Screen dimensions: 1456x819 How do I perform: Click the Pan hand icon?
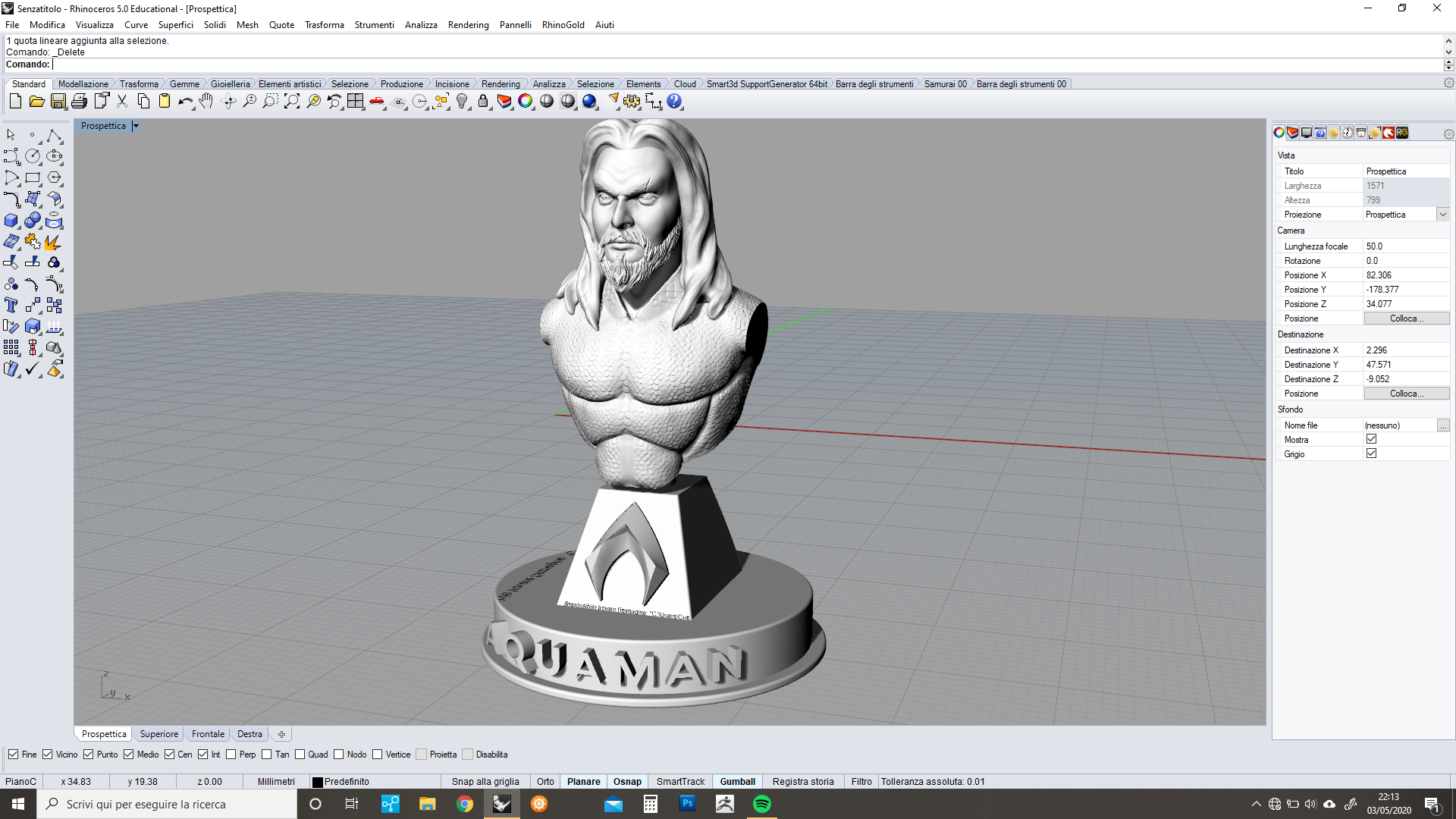click(x=206, y=102)
